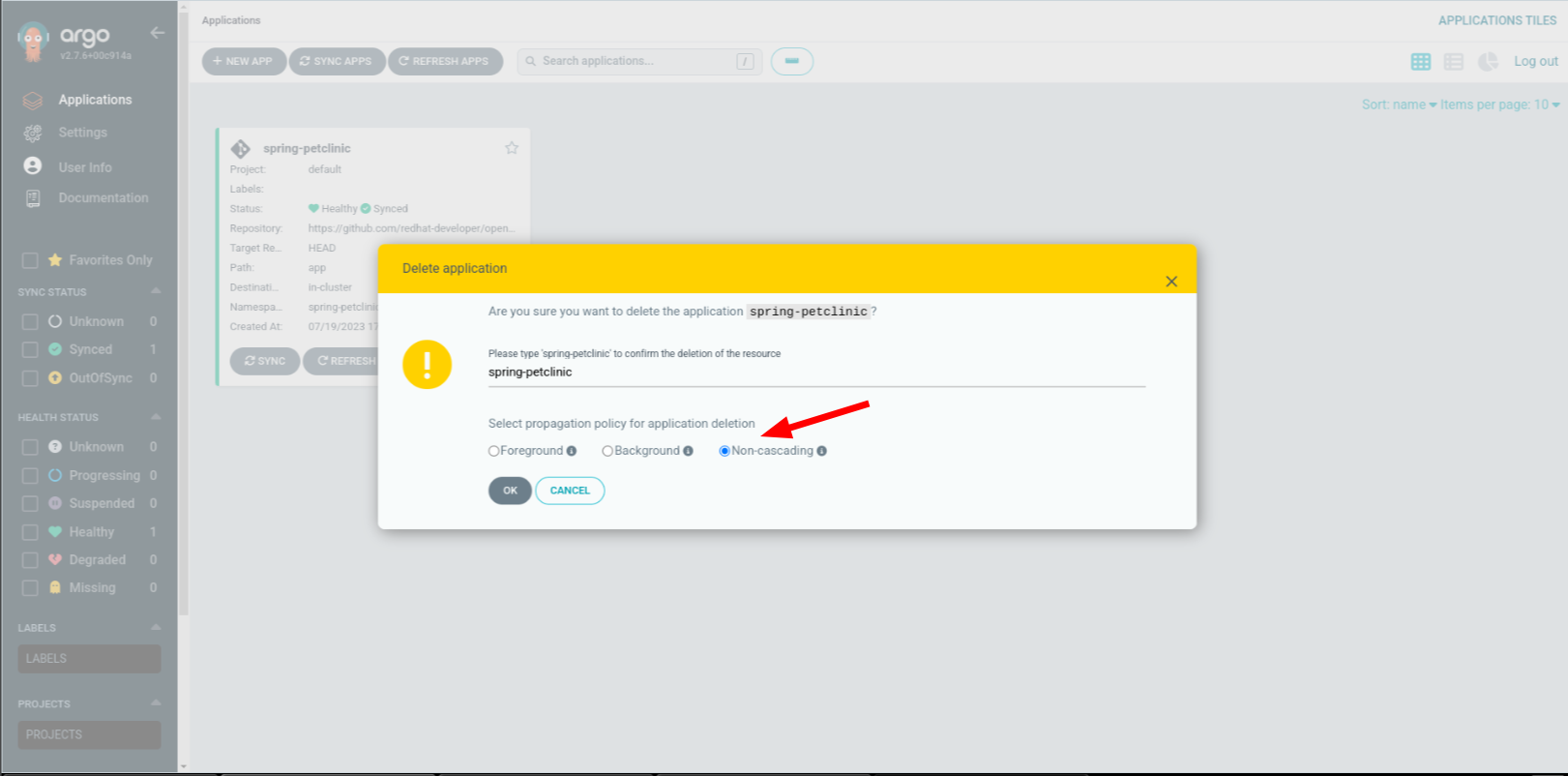
Task: Click the Labels filter input
Action: coord(89,659)
